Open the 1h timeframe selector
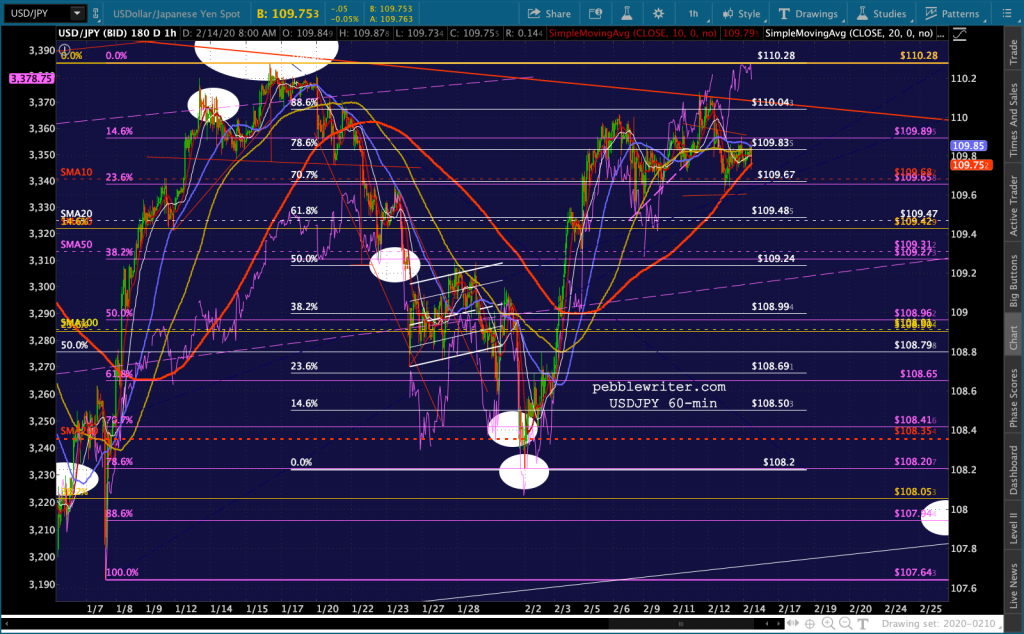This screenshot has width=1024, height=634. click(694, 13)
